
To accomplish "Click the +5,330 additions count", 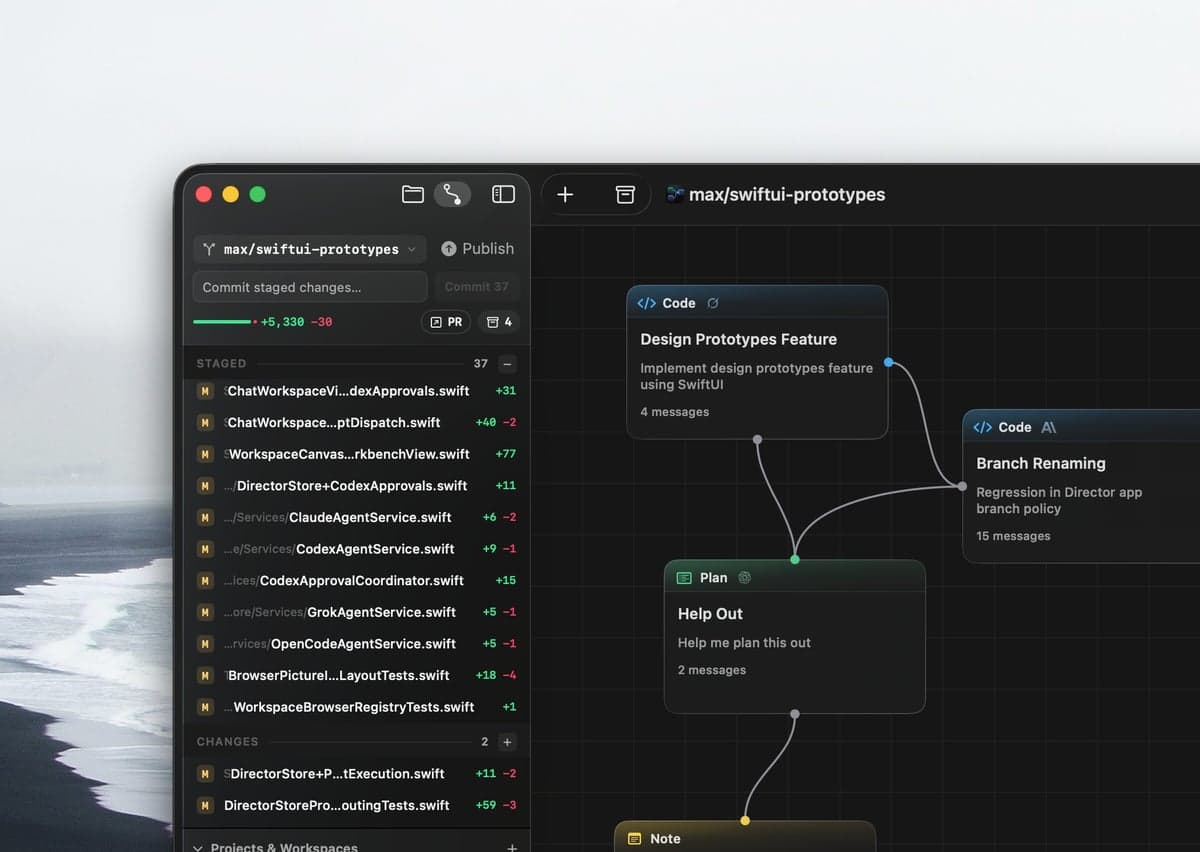I will point(282,322).
